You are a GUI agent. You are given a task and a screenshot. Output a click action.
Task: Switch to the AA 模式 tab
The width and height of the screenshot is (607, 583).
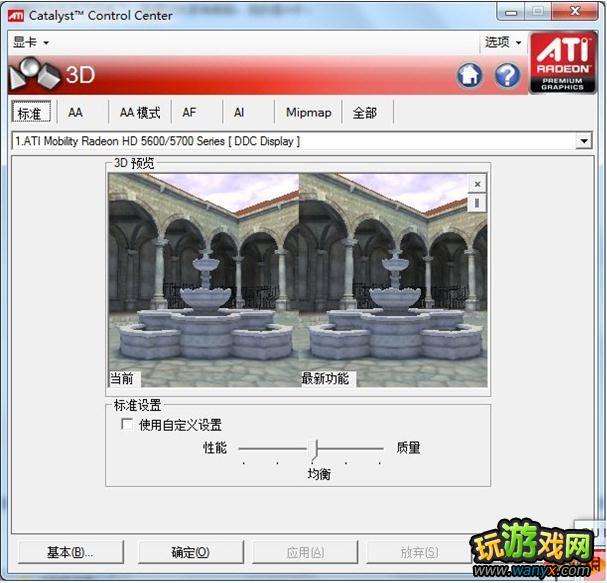(140, 113)
